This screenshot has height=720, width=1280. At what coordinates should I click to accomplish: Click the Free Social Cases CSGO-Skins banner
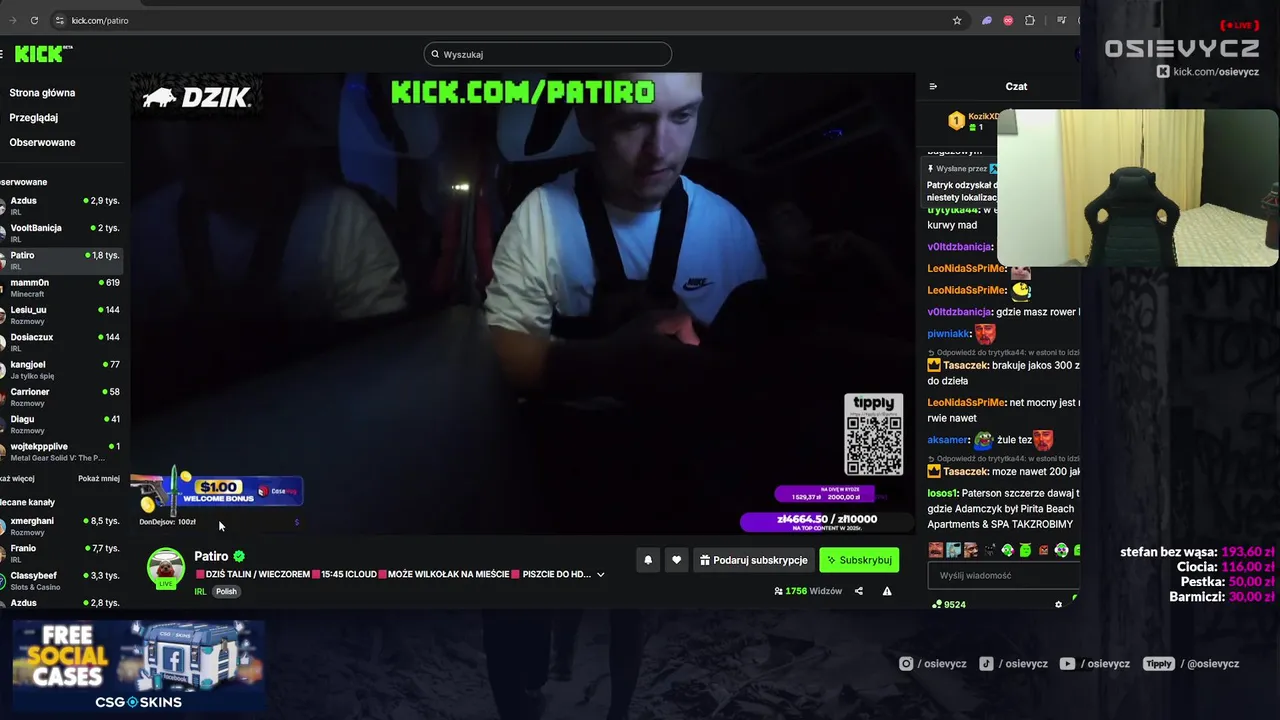(138, 666)
